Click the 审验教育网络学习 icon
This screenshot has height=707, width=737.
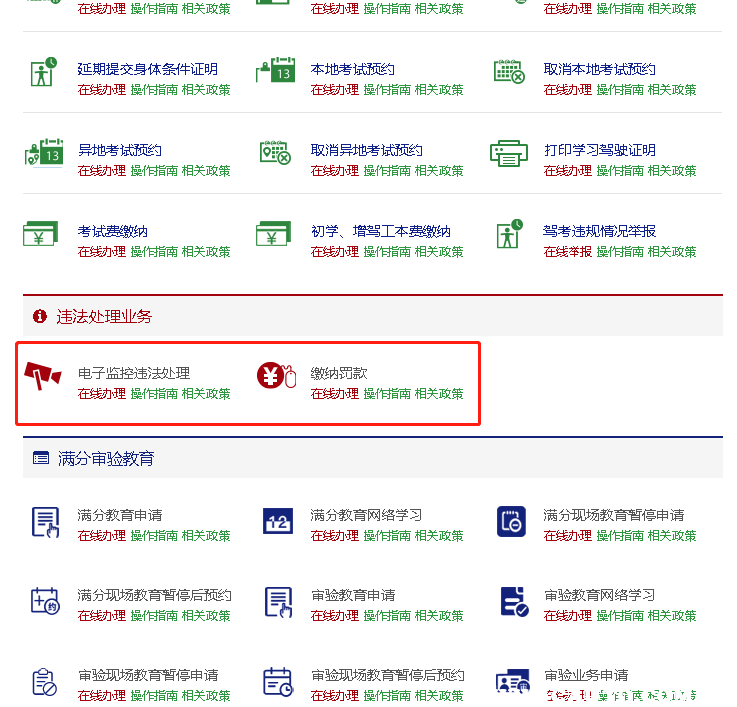(511, 602)
